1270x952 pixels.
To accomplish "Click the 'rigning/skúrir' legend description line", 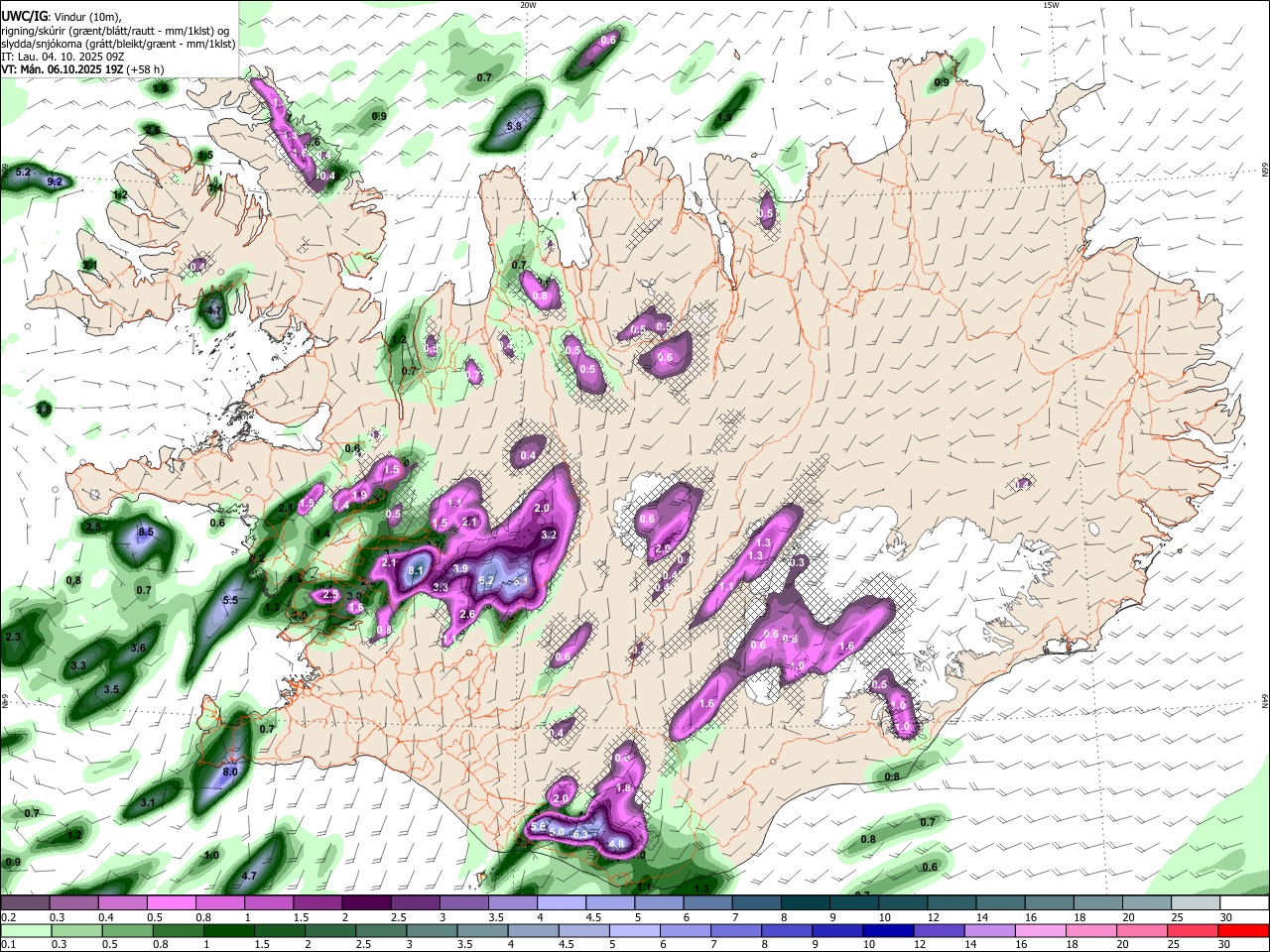I will point(115,31).
